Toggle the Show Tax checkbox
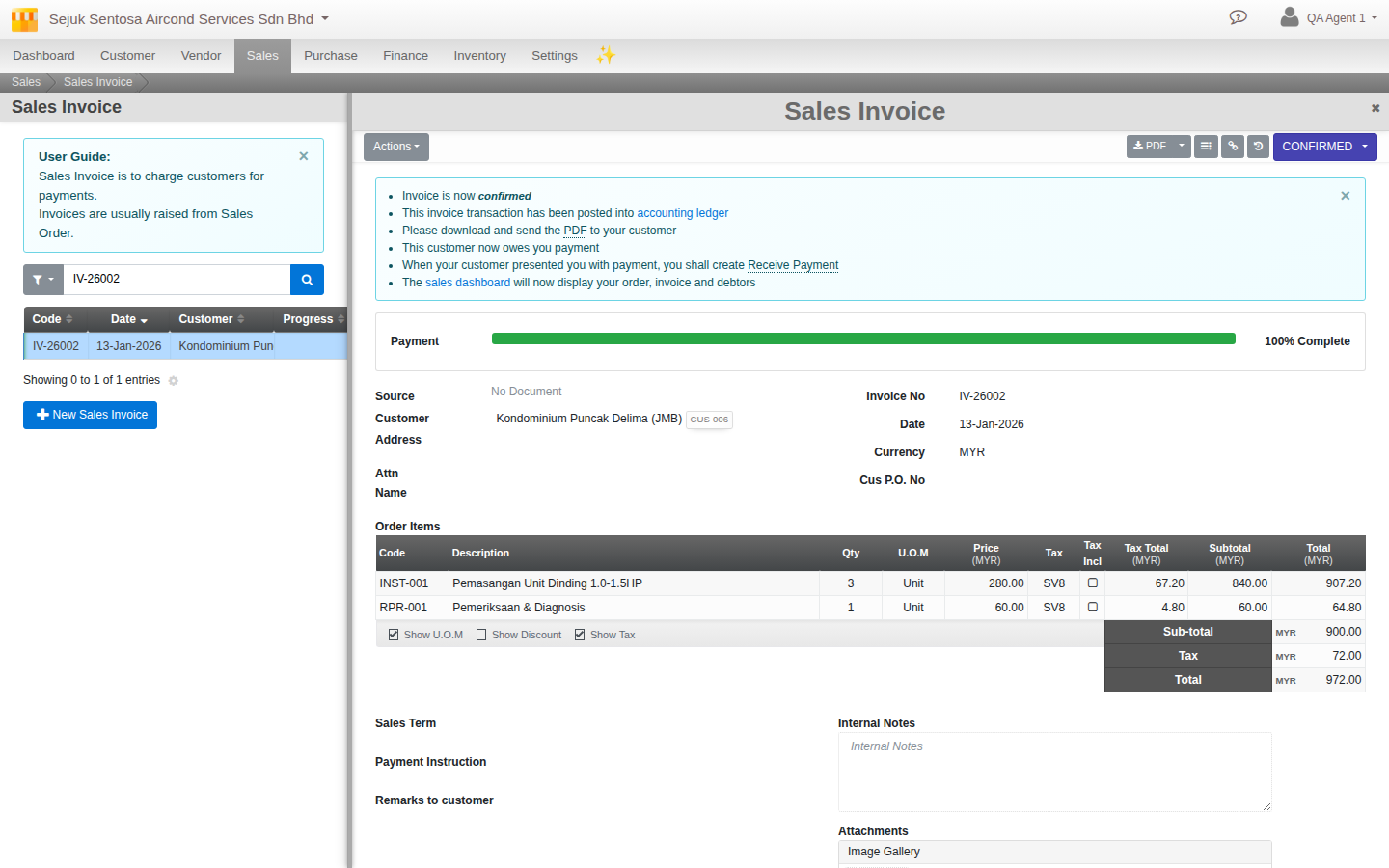The width and height of the screenshot is (1389, 868). (580, 635)
